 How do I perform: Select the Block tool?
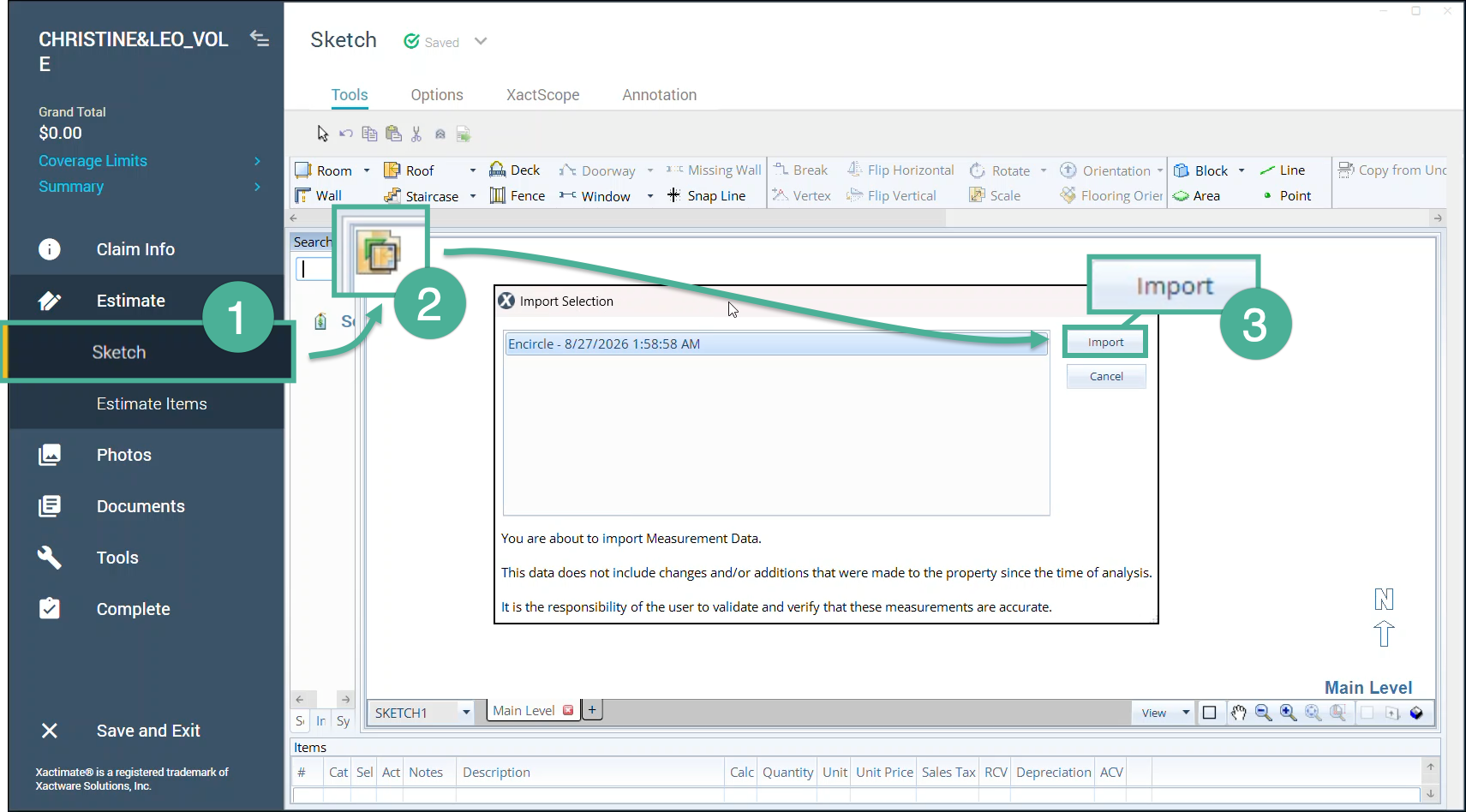point(1201,170)
